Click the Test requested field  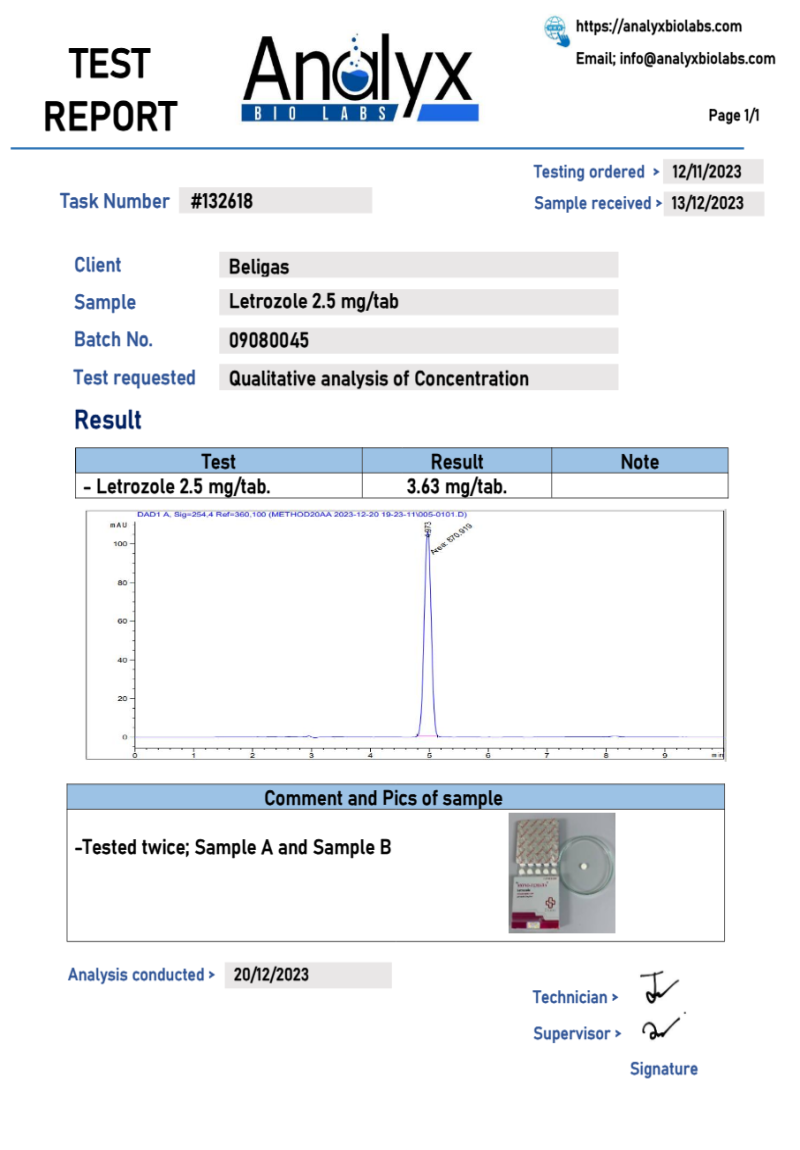coord(417,378)
